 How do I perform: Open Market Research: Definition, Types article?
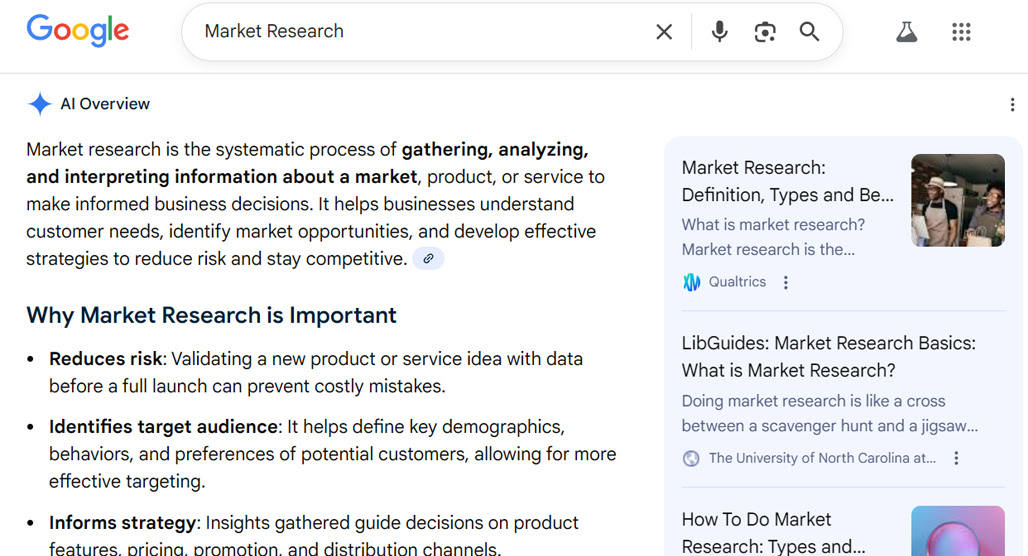pyautogui.click(x=787, y=181)
